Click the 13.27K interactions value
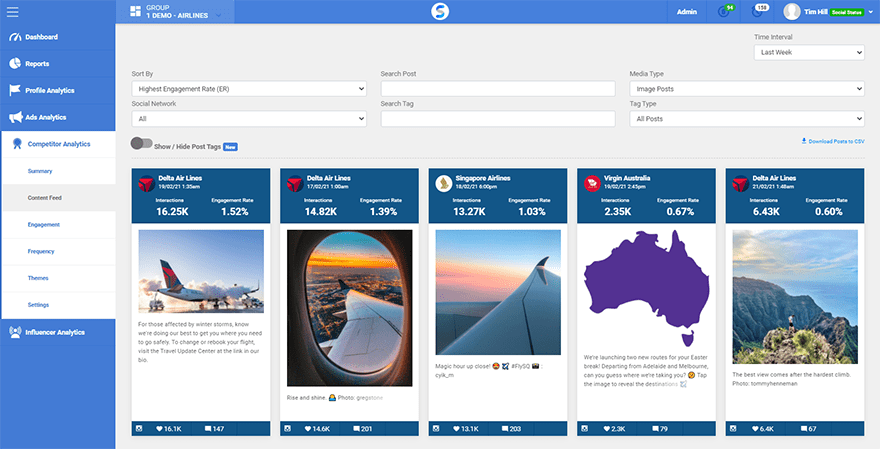This screenshot has width=880, height=449. coord(469,212)
